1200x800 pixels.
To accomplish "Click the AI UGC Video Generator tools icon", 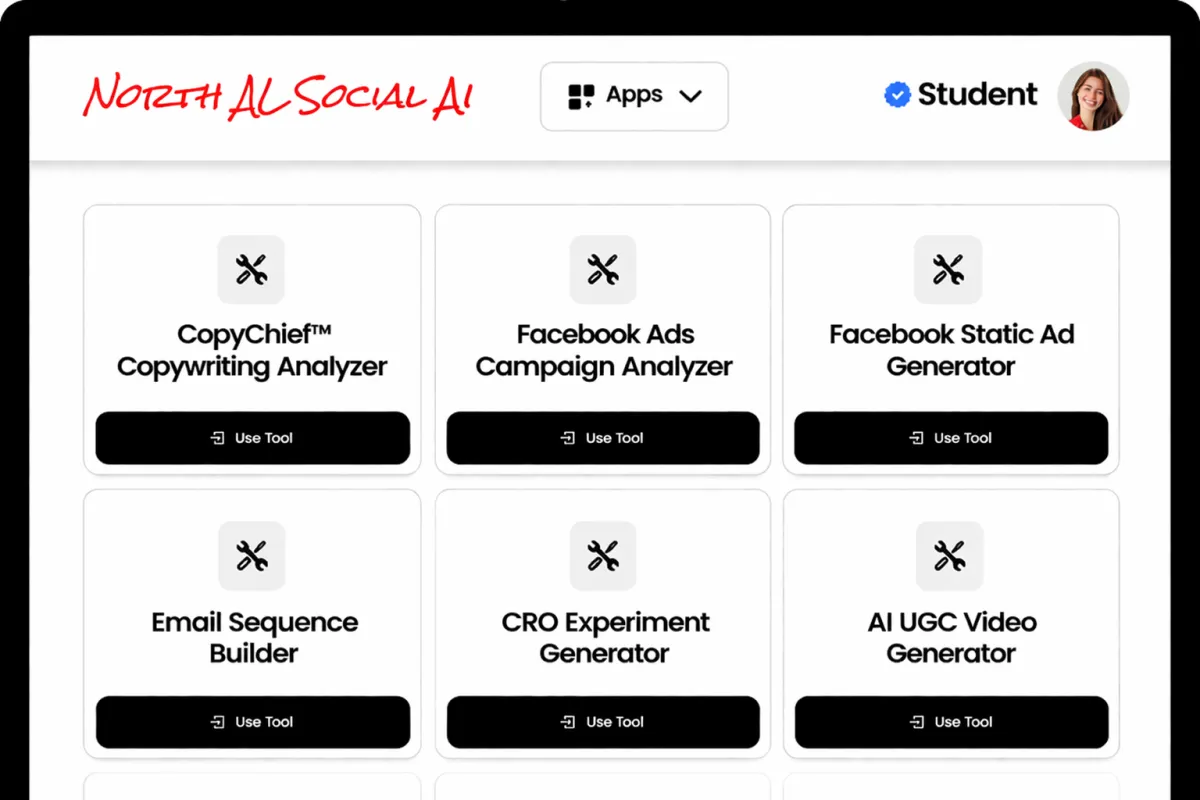I will 948,555.
